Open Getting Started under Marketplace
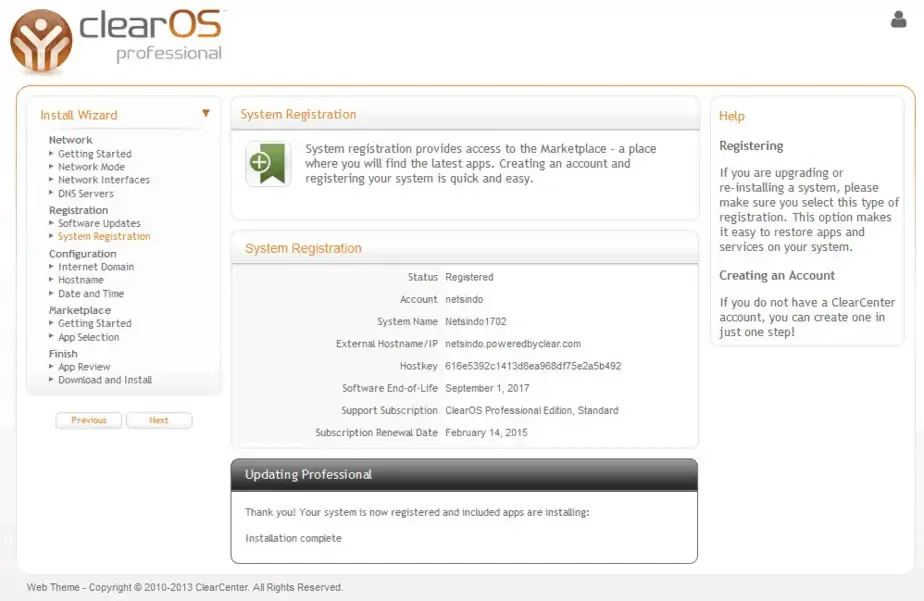 [x=94, y=323]
